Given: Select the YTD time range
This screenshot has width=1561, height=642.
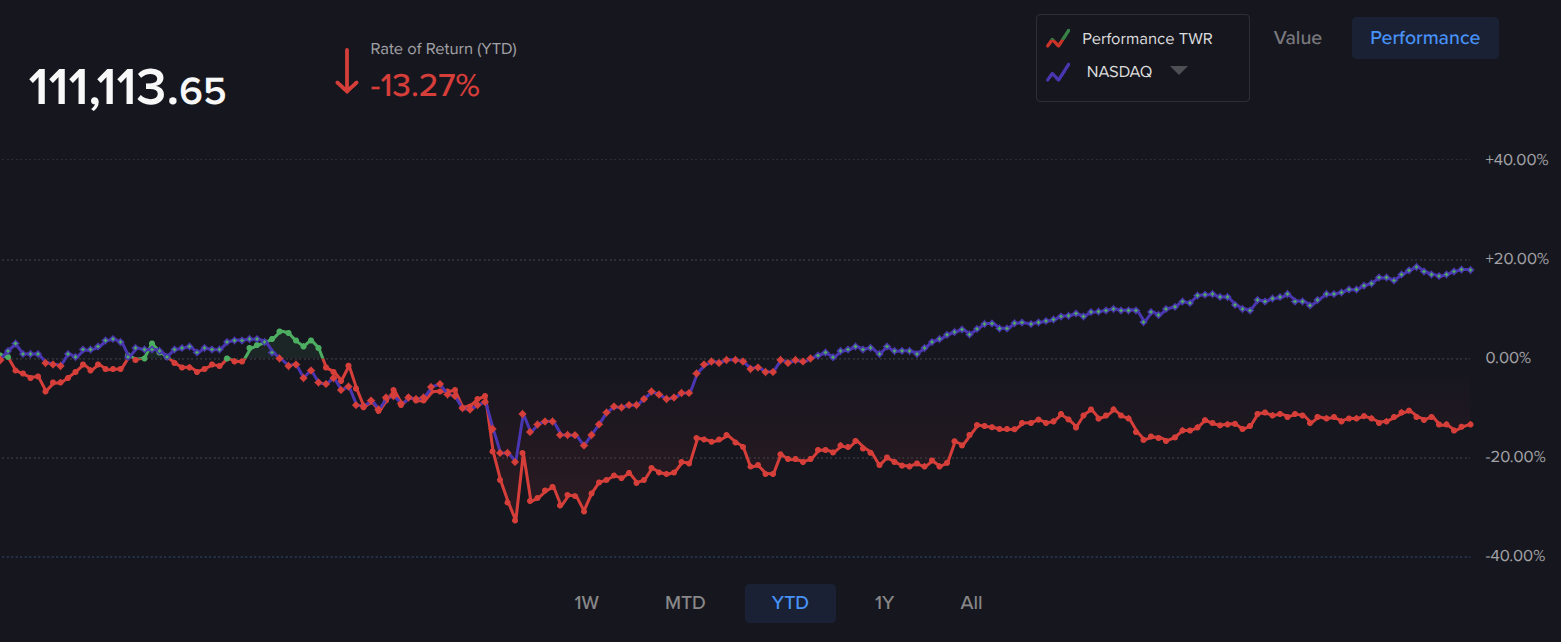Looking at the screenshot, I should pyautogui.click(x=789, y=603).
